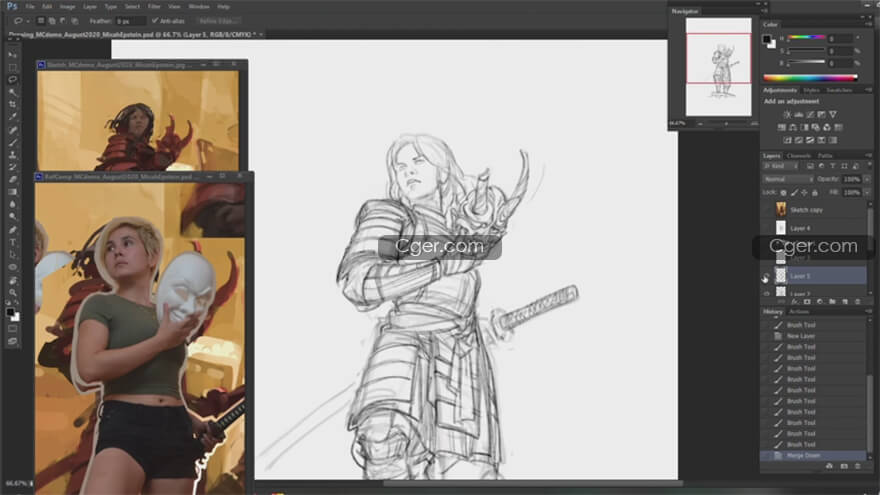This screenshot has height=495, width=880.
Task: Select the Spot Healing Brush tool
Action: [12, 130]
